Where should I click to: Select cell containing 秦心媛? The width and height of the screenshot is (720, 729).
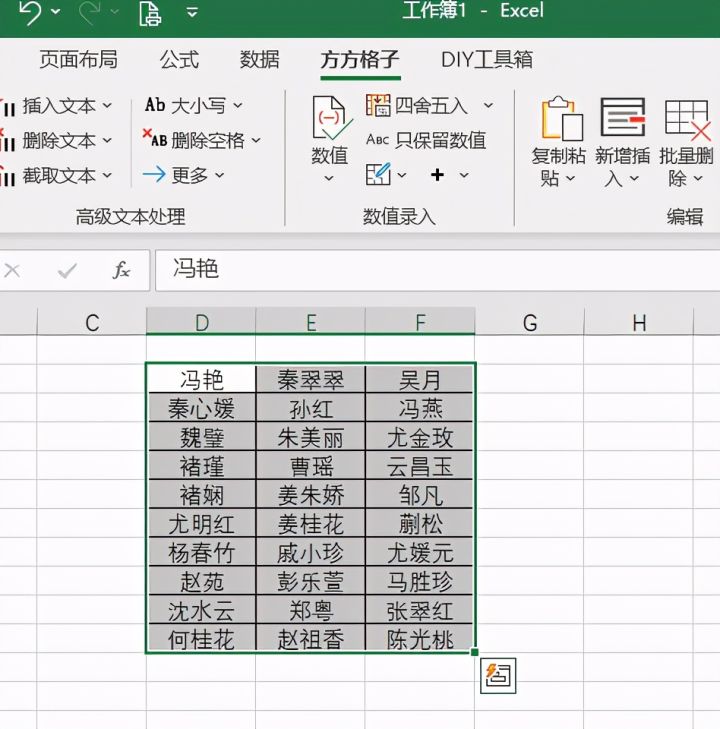[x=201, y=408]
